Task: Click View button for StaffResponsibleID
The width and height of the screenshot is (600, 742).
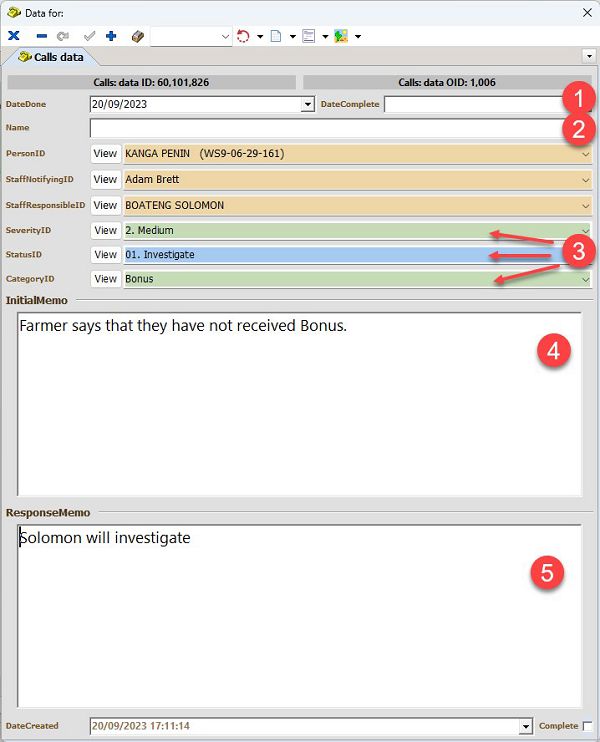Action: [x=105, y=205]
